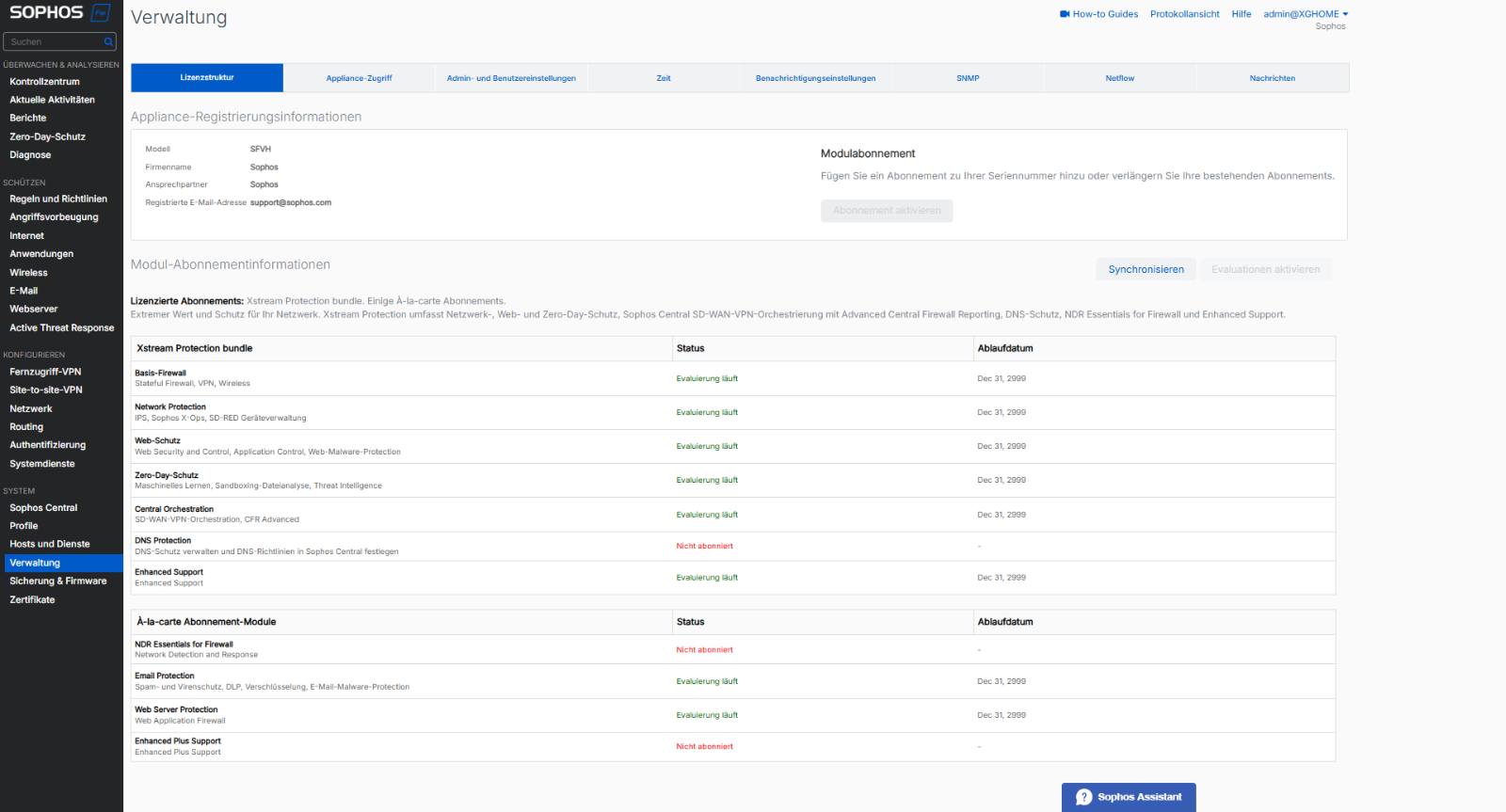Click the Synchronisieren button

click(1146, 269)
